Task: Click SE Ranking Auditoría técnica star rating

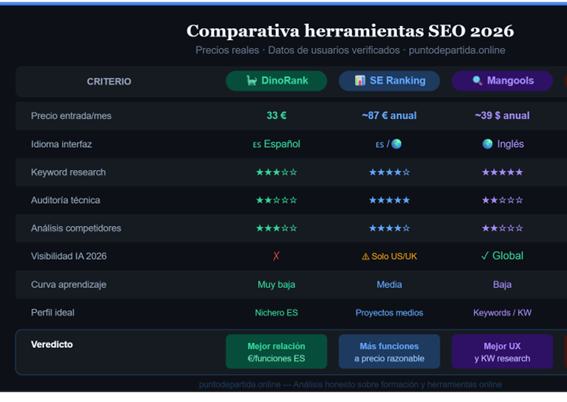Action: coord(389,200)
